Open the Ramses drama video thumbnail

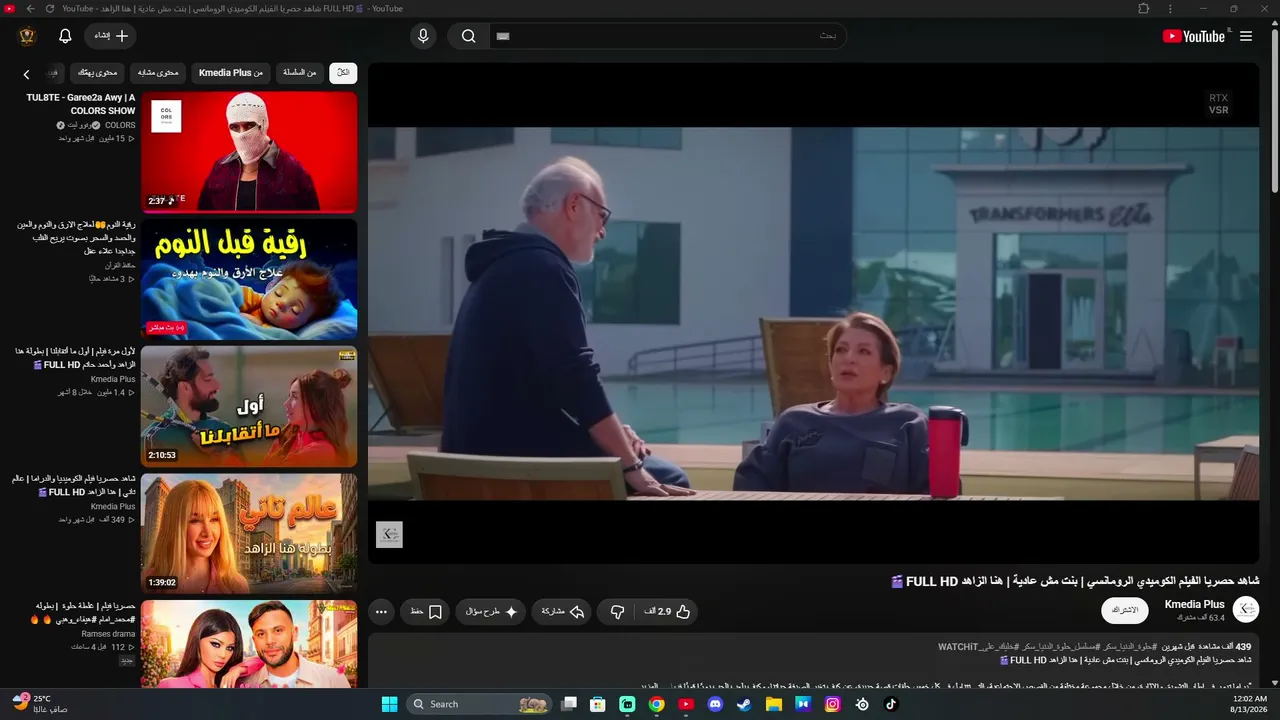(x=249, y=643)
